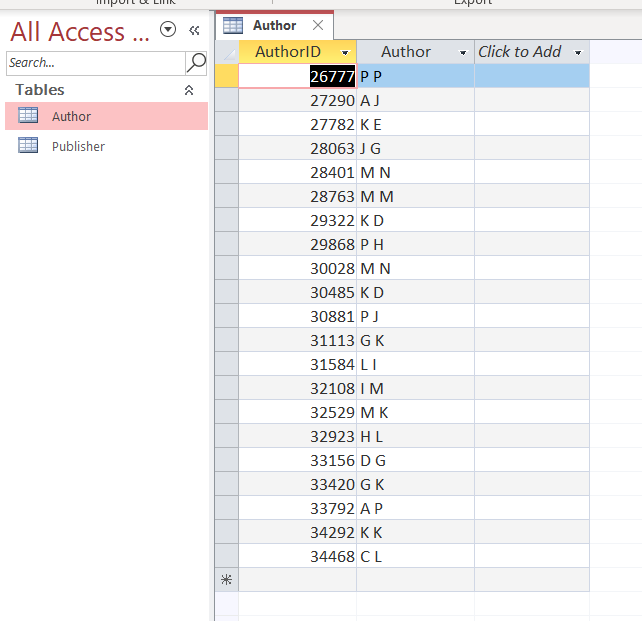Image resolution: width=642 pixels, height=621 pixels.
Task: Click the Search box in navigation pane
Action: [95, 63]
